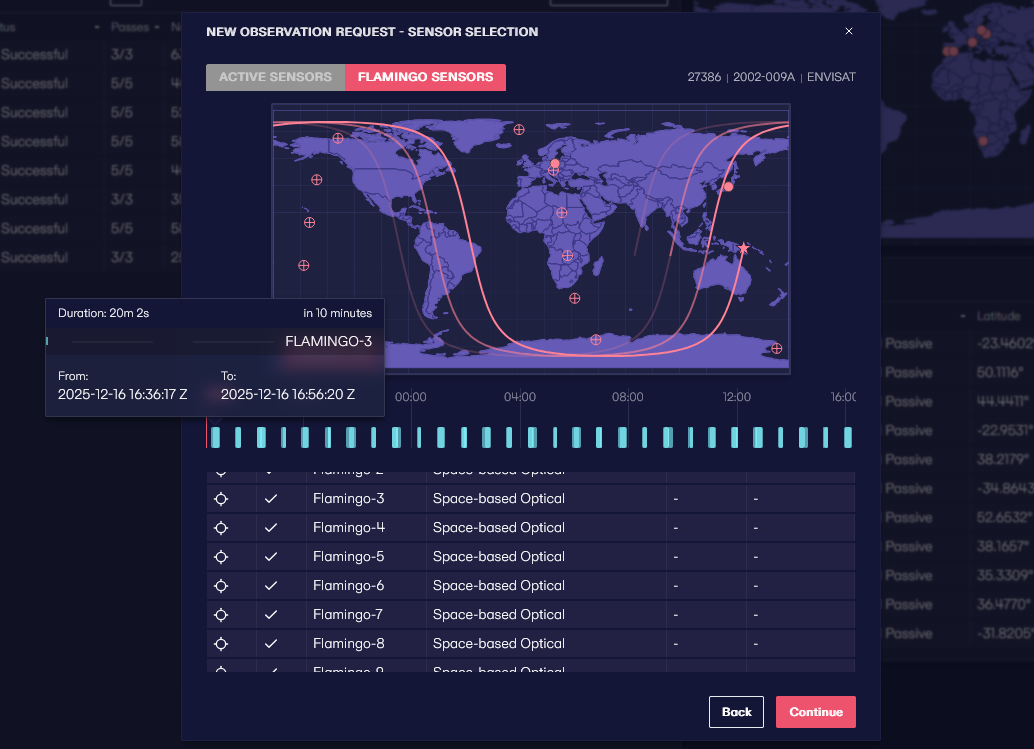This screenshot has height=749, width=1034.
Task: Click the crosshair sensor marker on Antarctica's center
Action: 595,340
